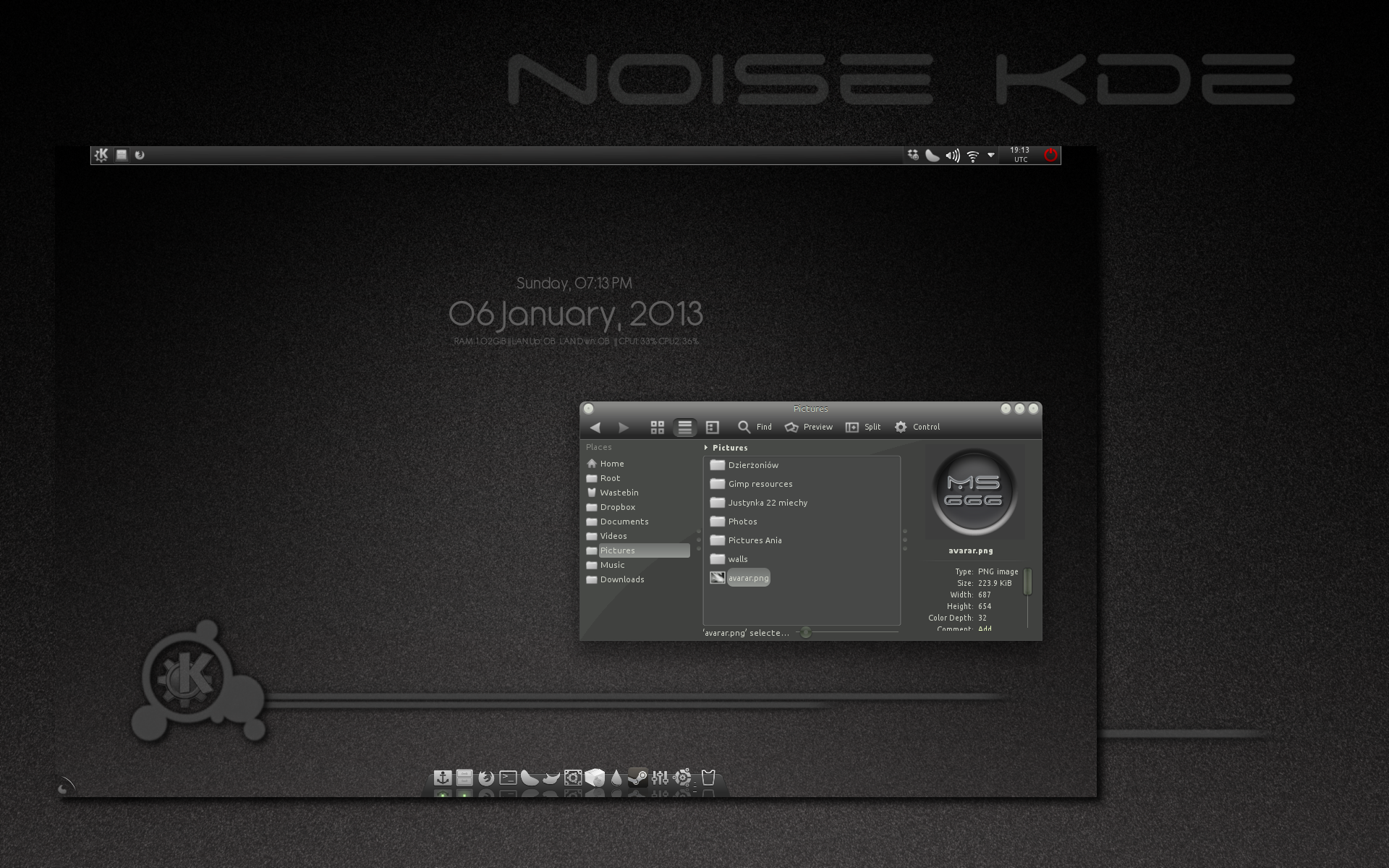Switch to Details view mode
The image size is (1389, 868).
click(713, 427)
